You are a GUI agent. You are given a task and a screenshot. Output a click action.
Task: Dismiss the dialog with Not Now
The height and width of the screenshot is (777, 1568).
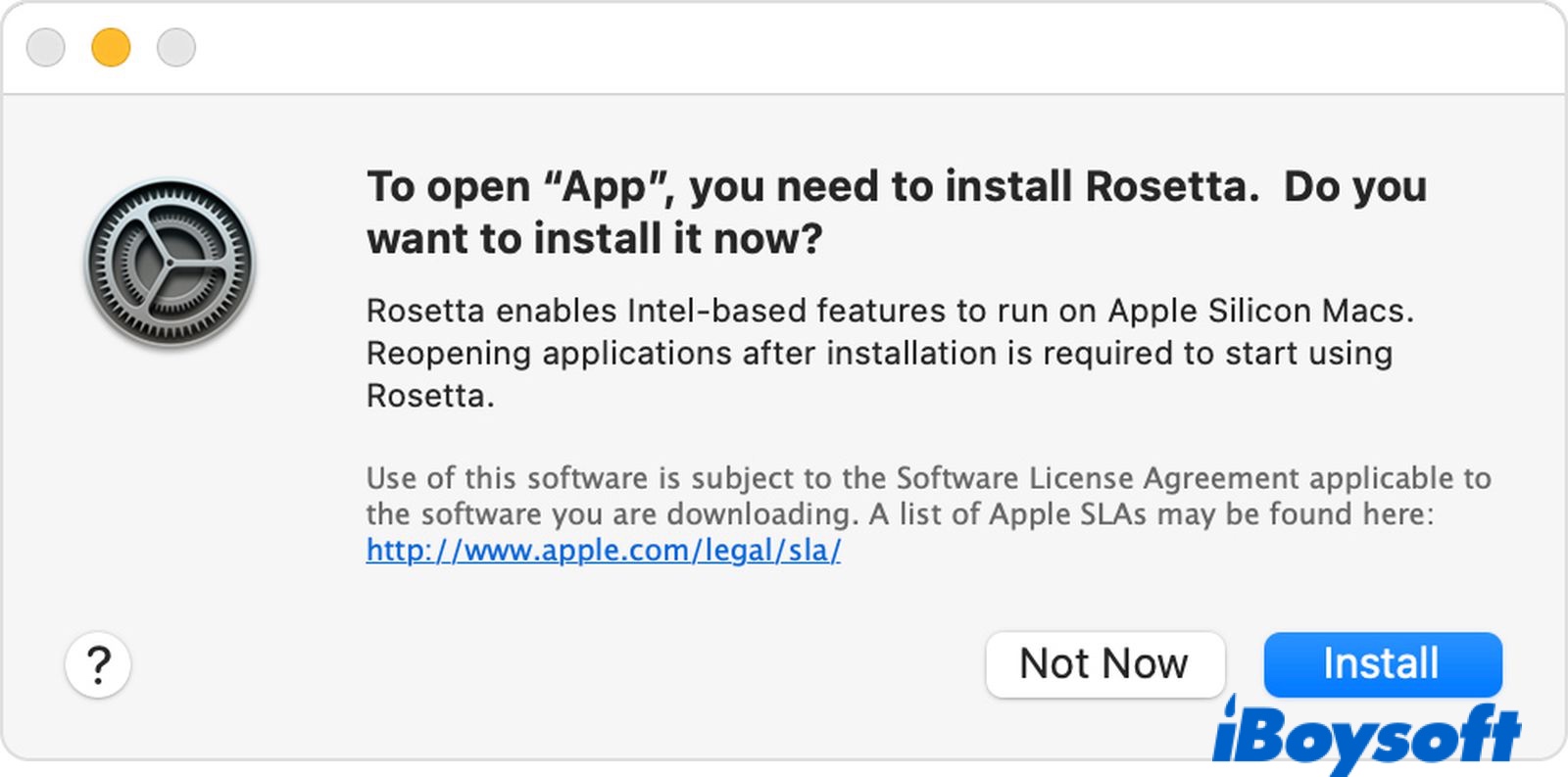point(1104,663)
